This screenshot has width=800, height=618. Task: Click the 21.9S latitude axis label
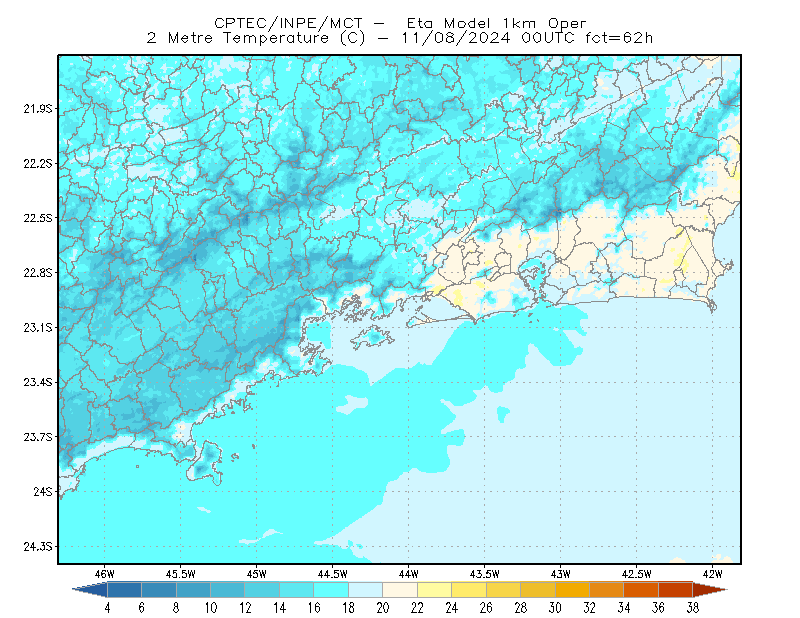pyautogui.click(x=38, y=109)
